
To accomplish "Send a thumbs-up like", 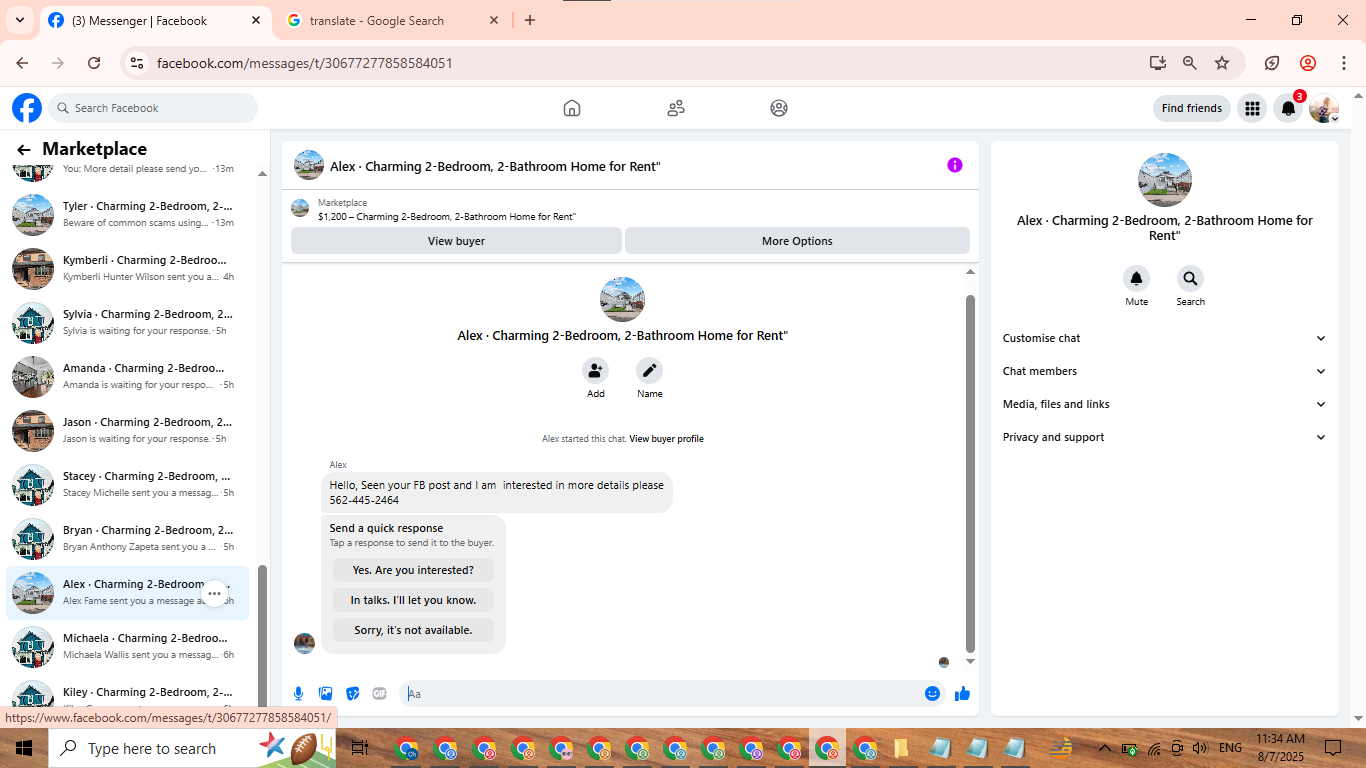I will tap(962, 693).
